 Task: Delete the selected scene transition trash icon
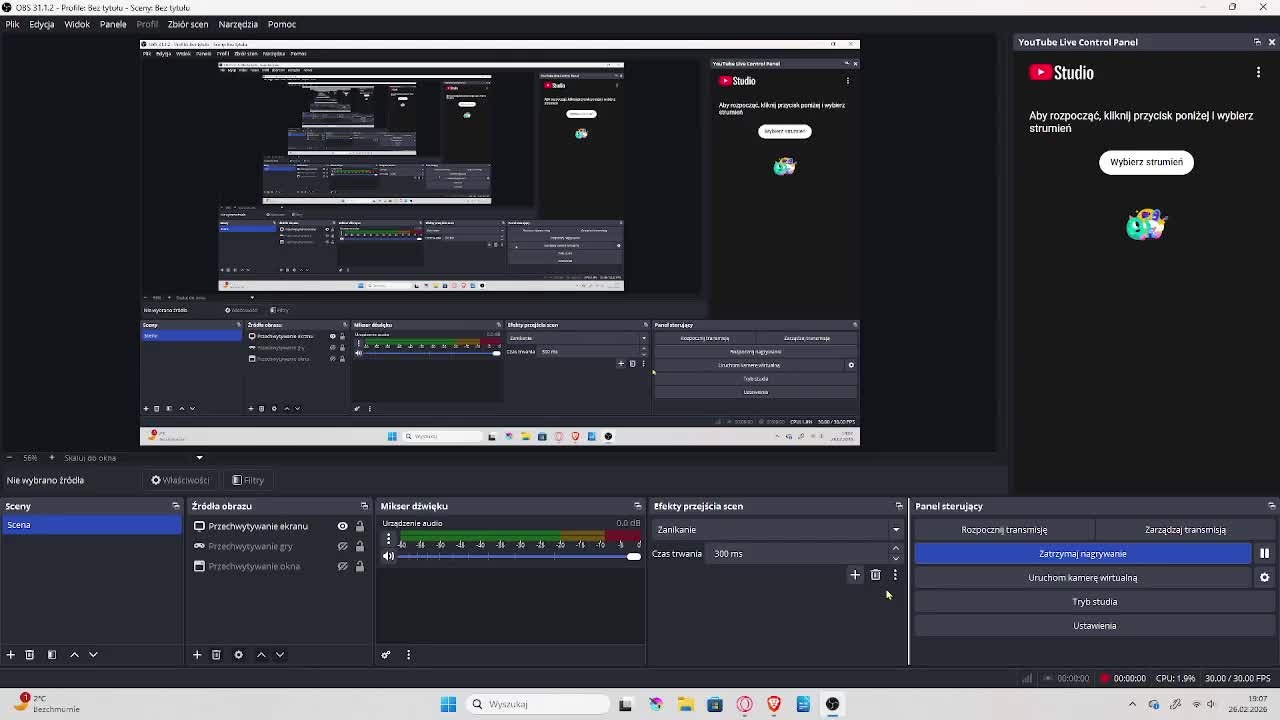point(875,575)
